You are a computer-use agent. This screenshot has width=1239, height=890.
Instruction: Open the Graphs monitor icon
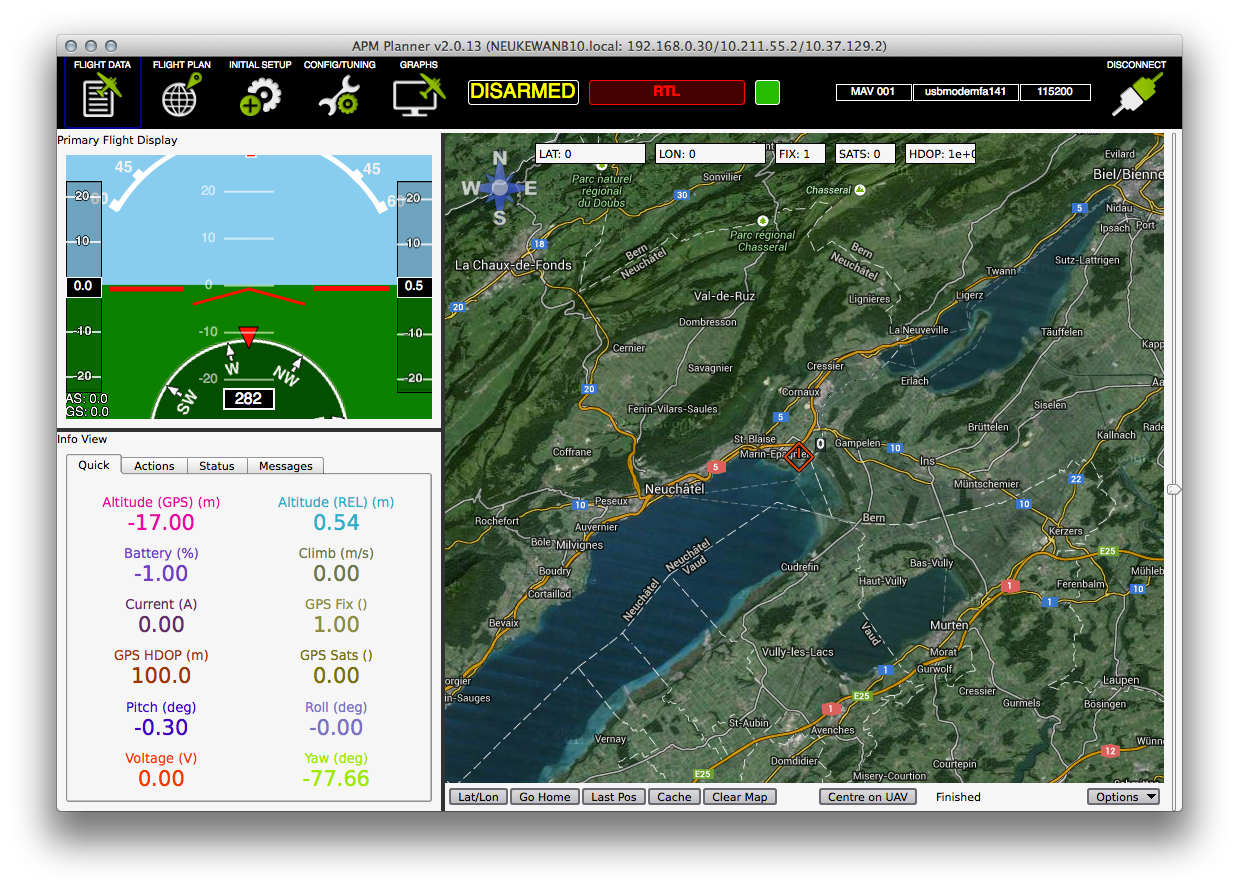click(418, 96)
